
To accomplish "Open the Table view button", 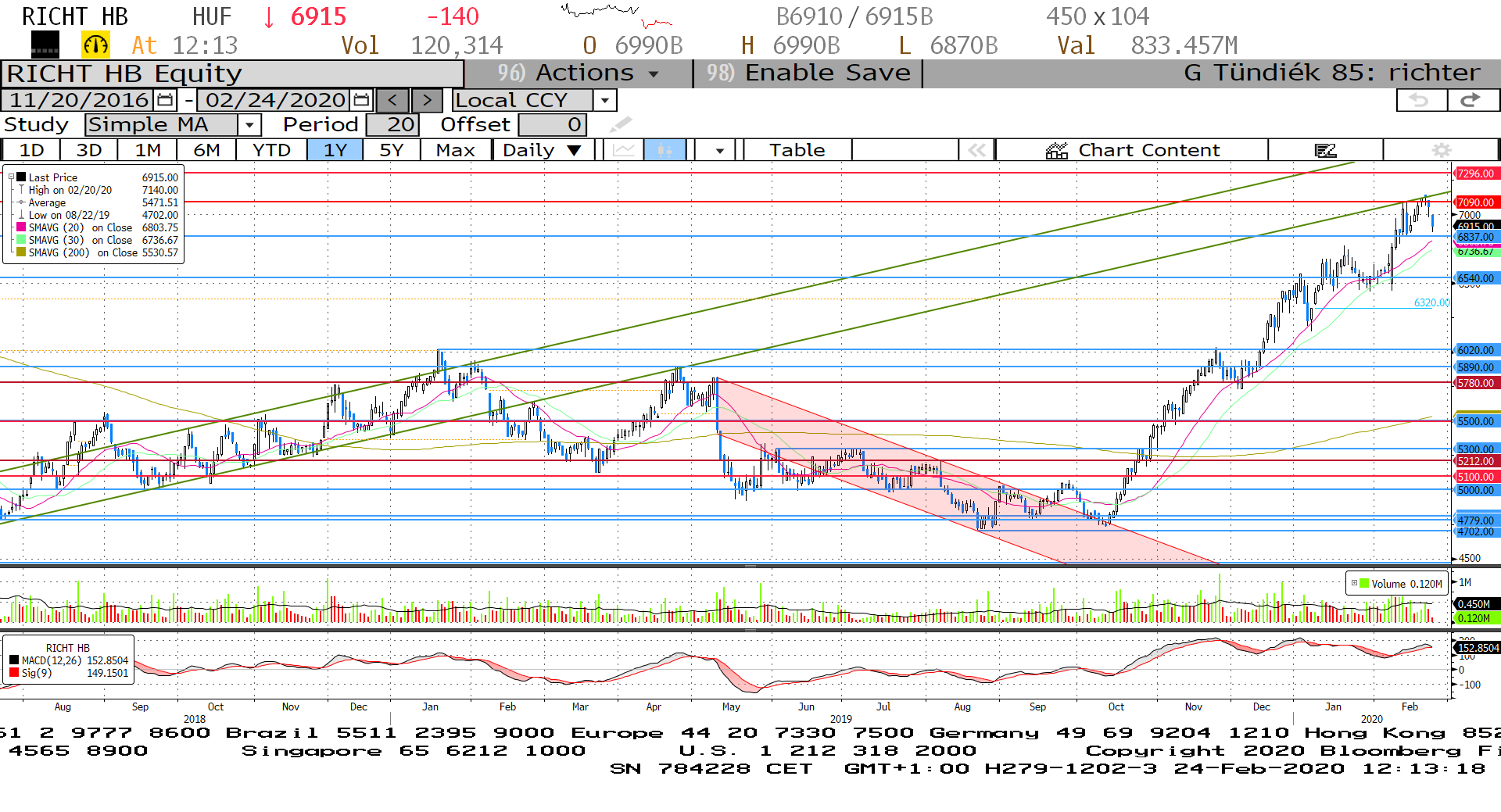I will pyautogui.click(x=797, y=150).
